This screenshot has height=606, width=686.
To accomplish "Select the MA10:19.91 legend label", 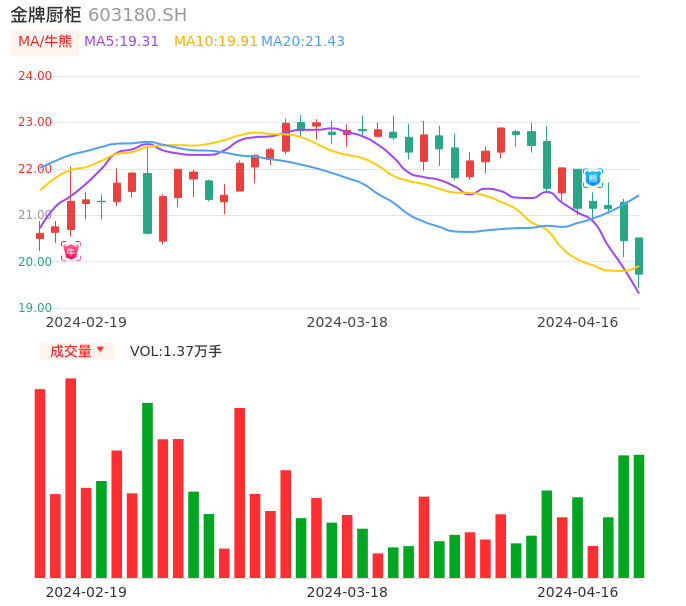I will pyautogui.click(x=216, y=41).
